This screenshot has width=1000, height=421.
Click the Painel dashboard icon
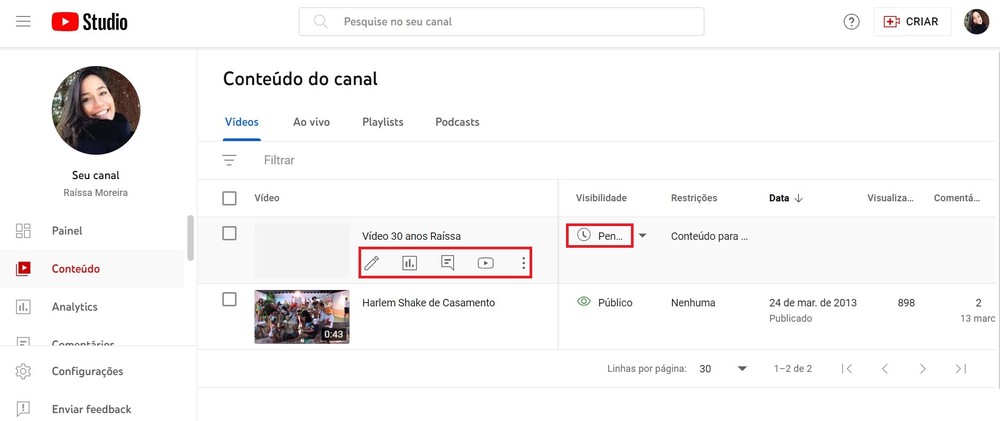coord(23,231)
